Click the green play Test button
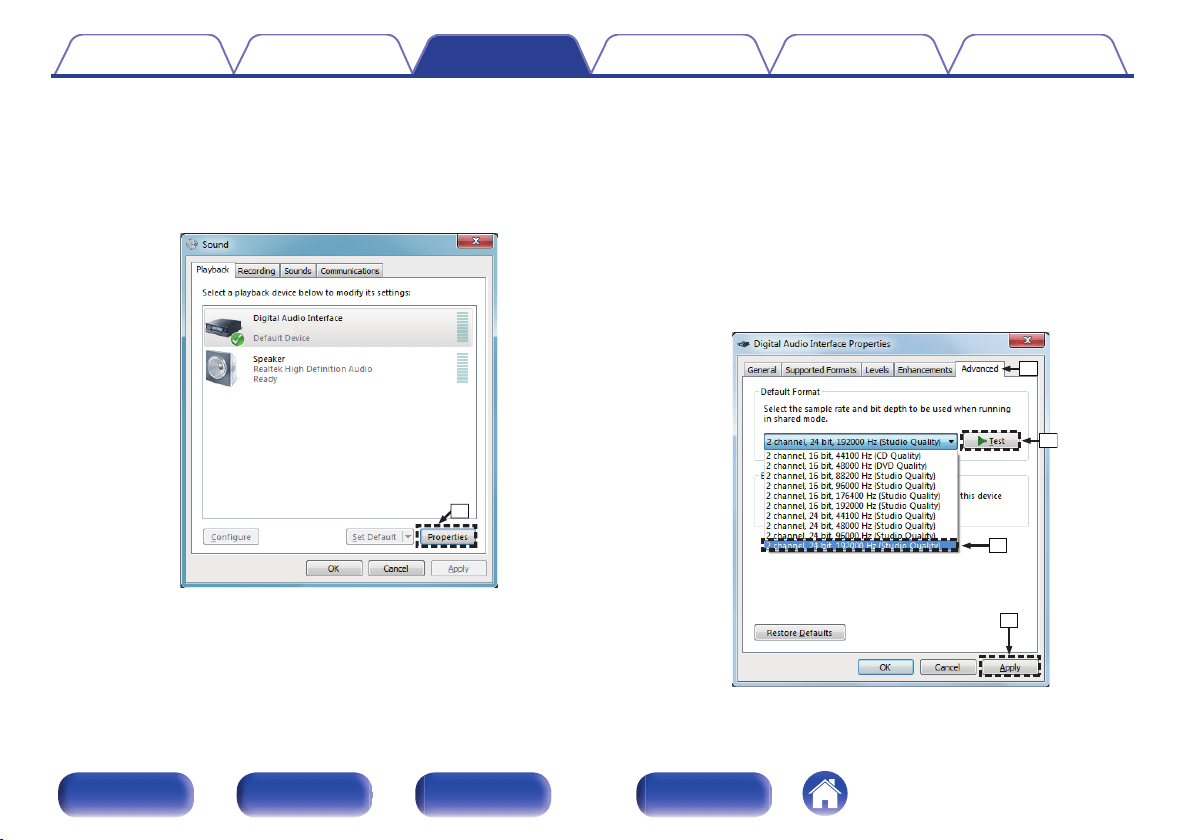The width and height of the screenshot is (1192, 840). [990, 441]
